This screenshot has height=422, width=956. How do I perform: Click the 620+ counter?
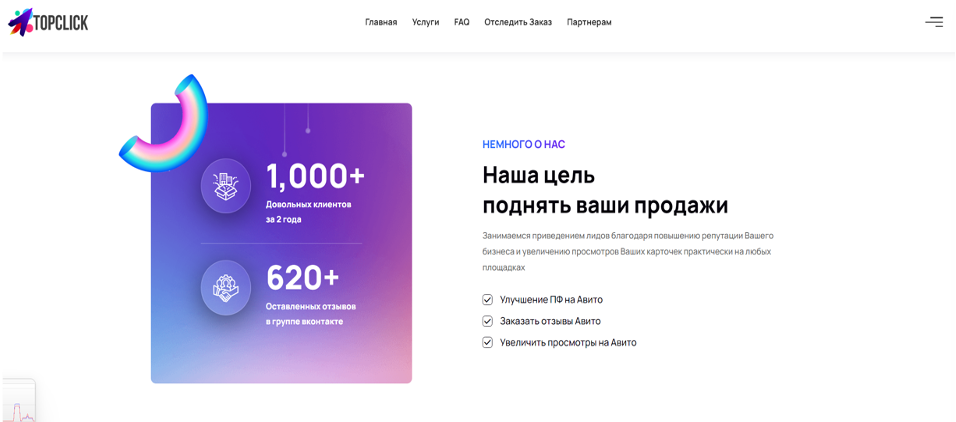coord(302,278)
